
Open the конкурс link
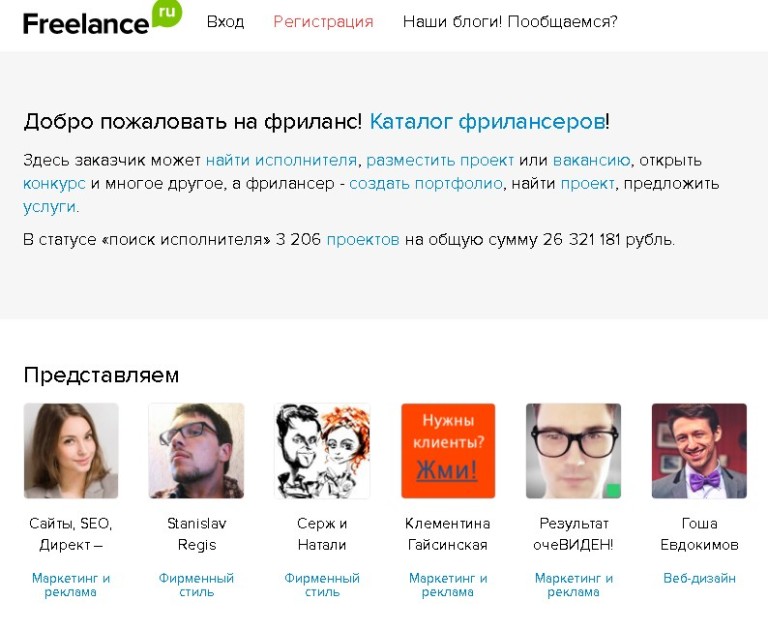(x=54, y=184)
